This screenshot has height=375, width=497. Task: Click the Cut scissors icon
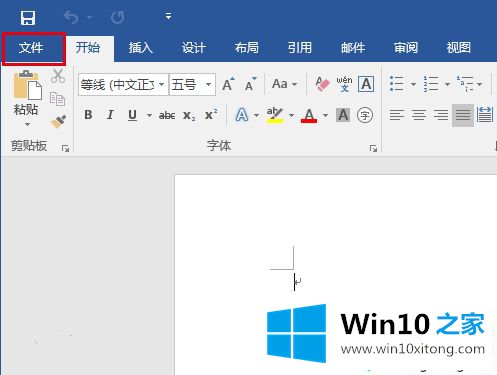58,76
